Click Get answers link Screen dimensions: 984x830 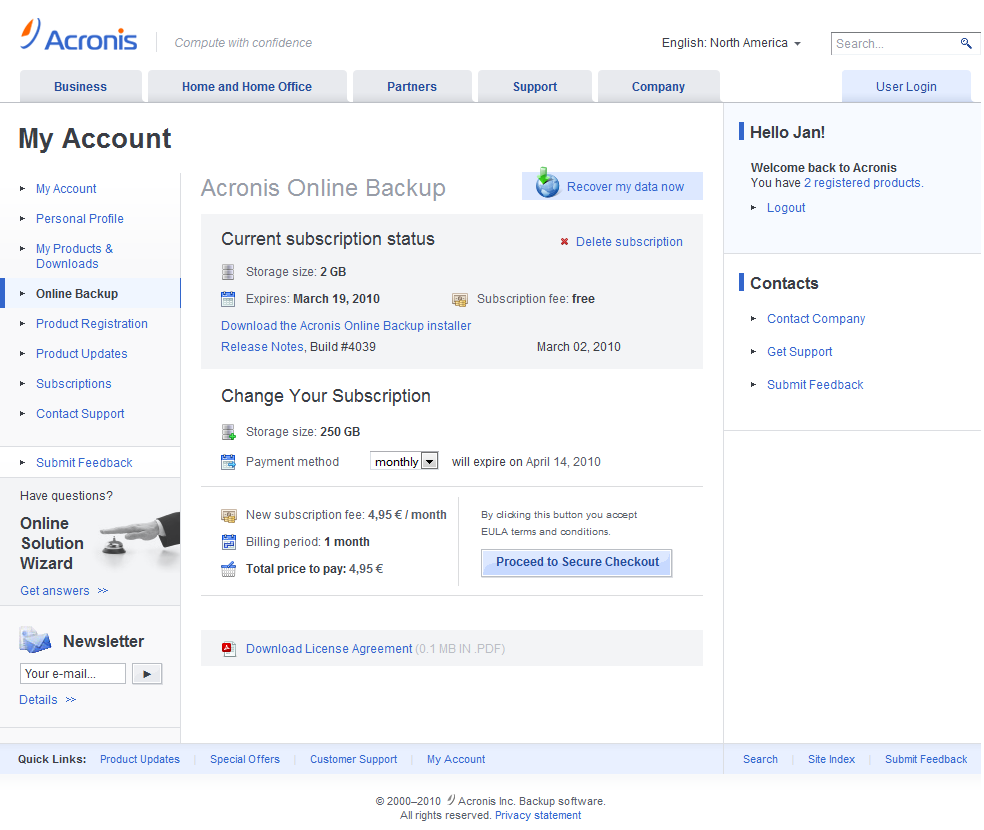pos(55,591)
